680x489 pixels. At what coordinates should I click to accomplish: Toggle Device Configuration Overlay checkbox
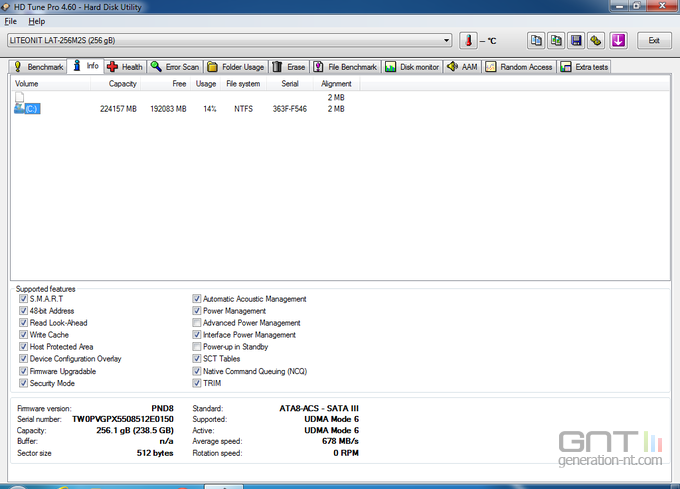pyautogui.click(x=23, y=359)
